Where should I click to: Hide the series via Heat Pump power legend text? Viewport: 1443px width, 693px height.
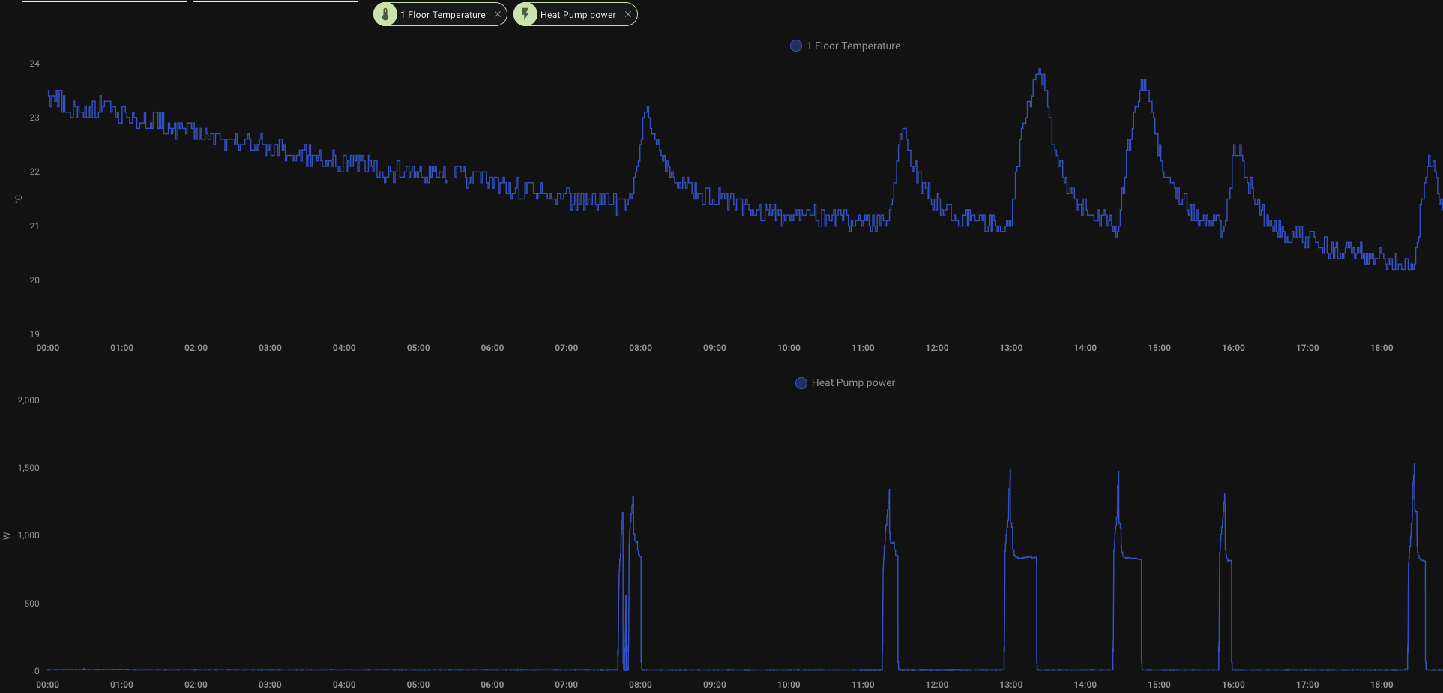(853, 383)
